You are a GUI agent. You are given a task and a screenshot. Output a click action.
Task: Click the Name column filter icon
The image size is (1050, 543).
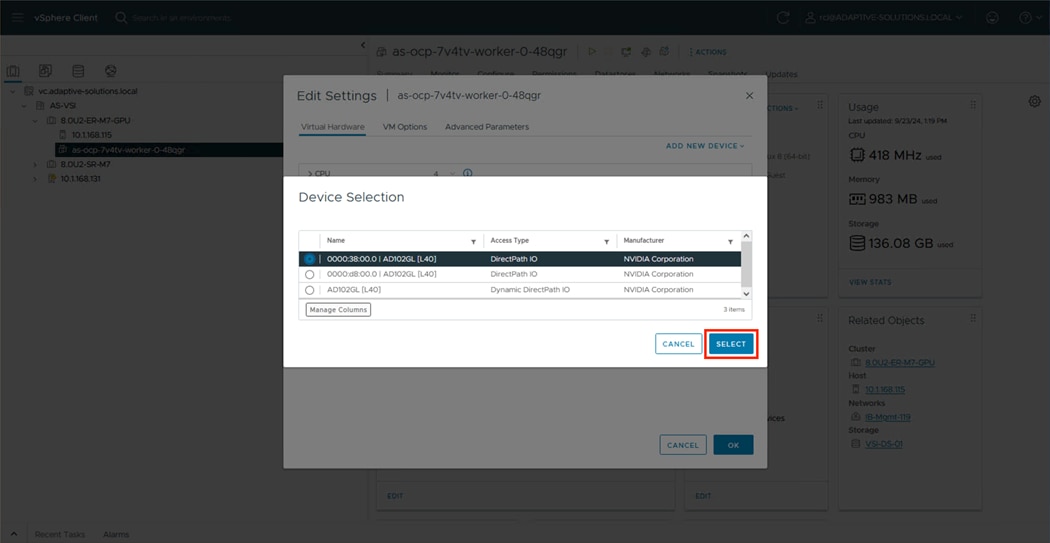473,242
